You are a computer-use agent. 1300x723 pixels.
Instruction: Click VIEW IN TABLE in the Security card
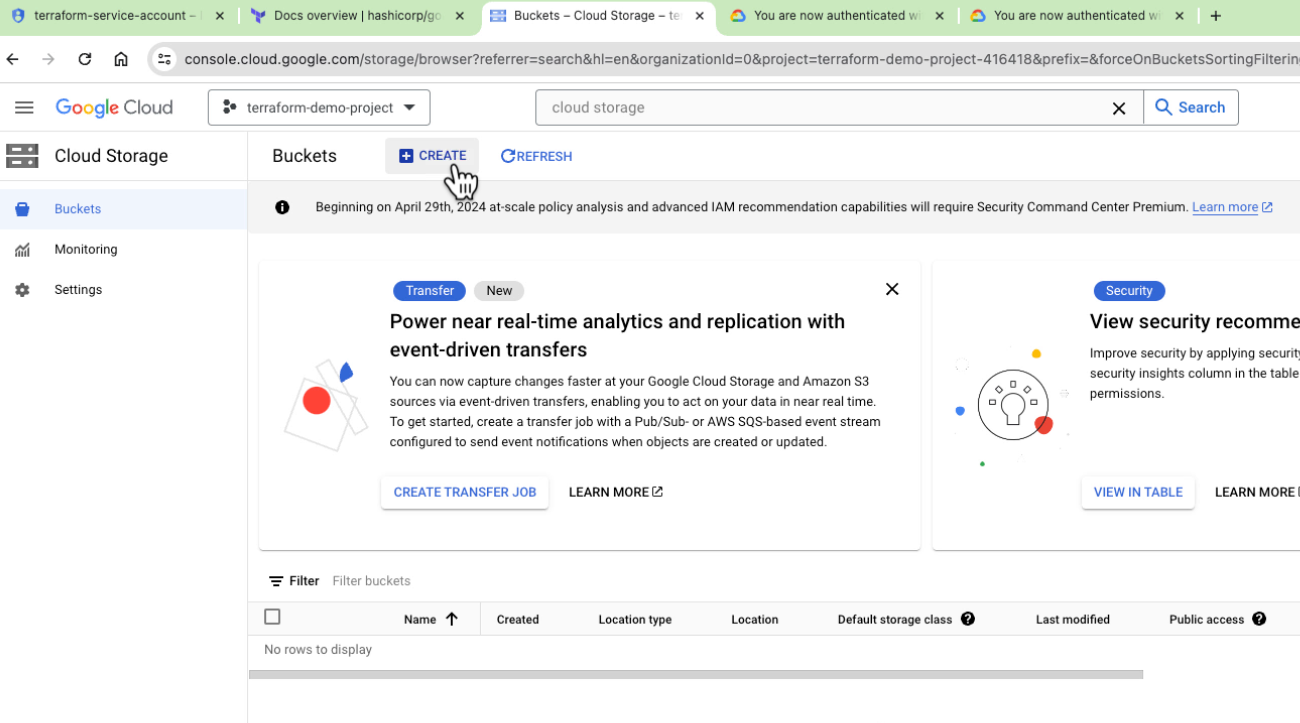tap(1137, 491)
